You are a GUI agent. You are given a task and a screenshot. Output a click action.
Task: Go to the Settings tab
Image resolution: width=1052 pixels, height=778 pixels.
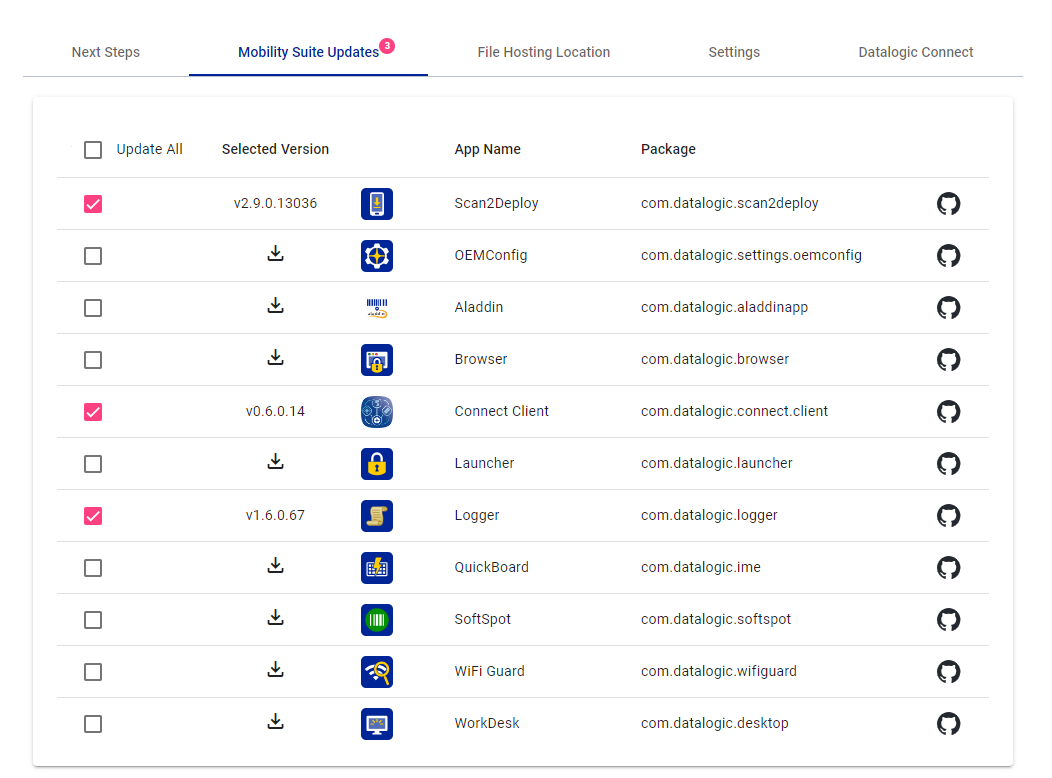(x=734, y=52)
